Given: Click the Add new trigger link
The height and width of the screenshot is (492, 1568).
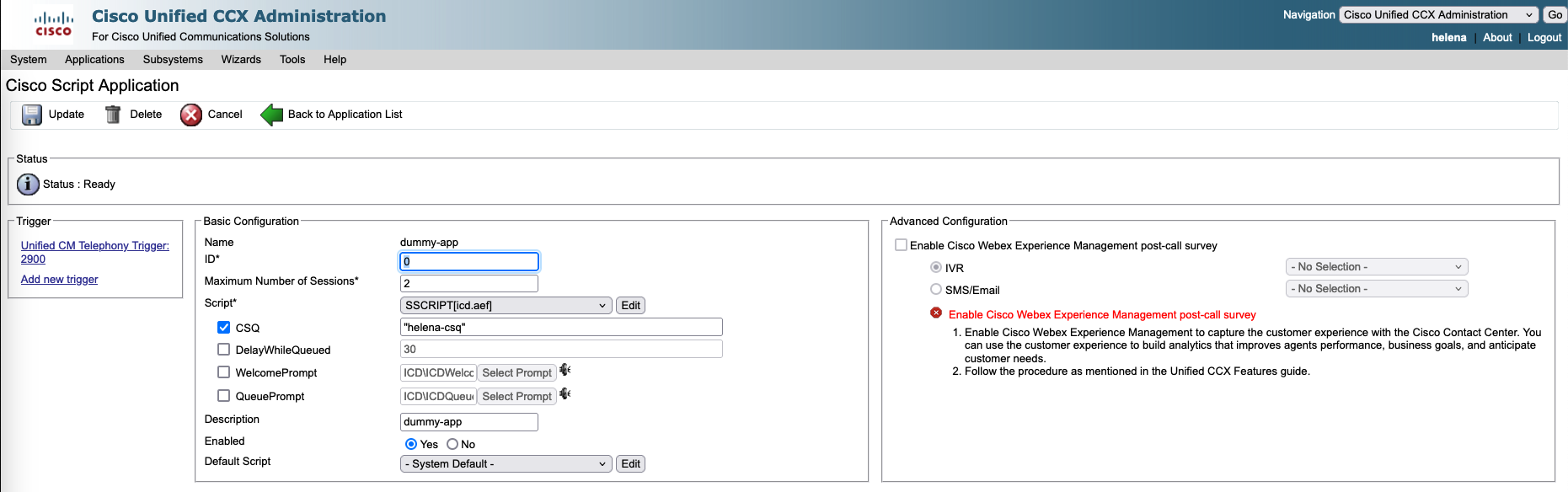Looking at the screenshot, I should click(59, 280).
